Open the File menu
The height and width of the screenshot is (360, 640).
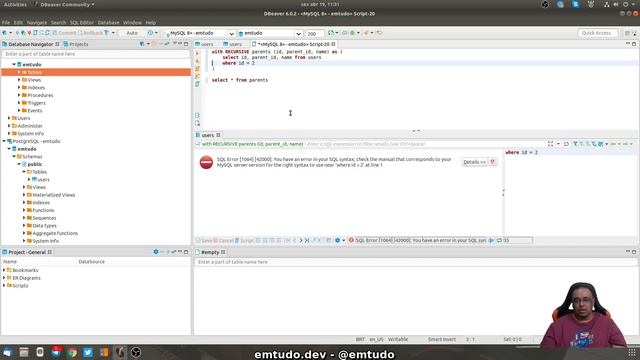(x=6, y=22)
